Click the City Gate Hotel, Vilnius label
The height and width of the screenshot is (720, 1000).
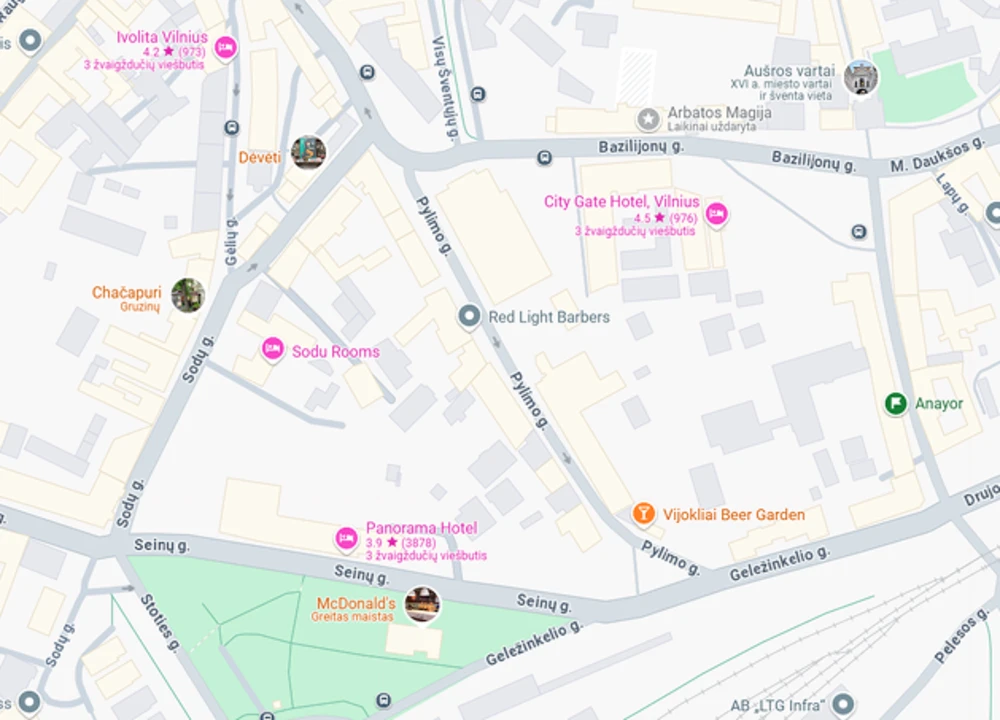pyautogui.click(x=622, y=202)
